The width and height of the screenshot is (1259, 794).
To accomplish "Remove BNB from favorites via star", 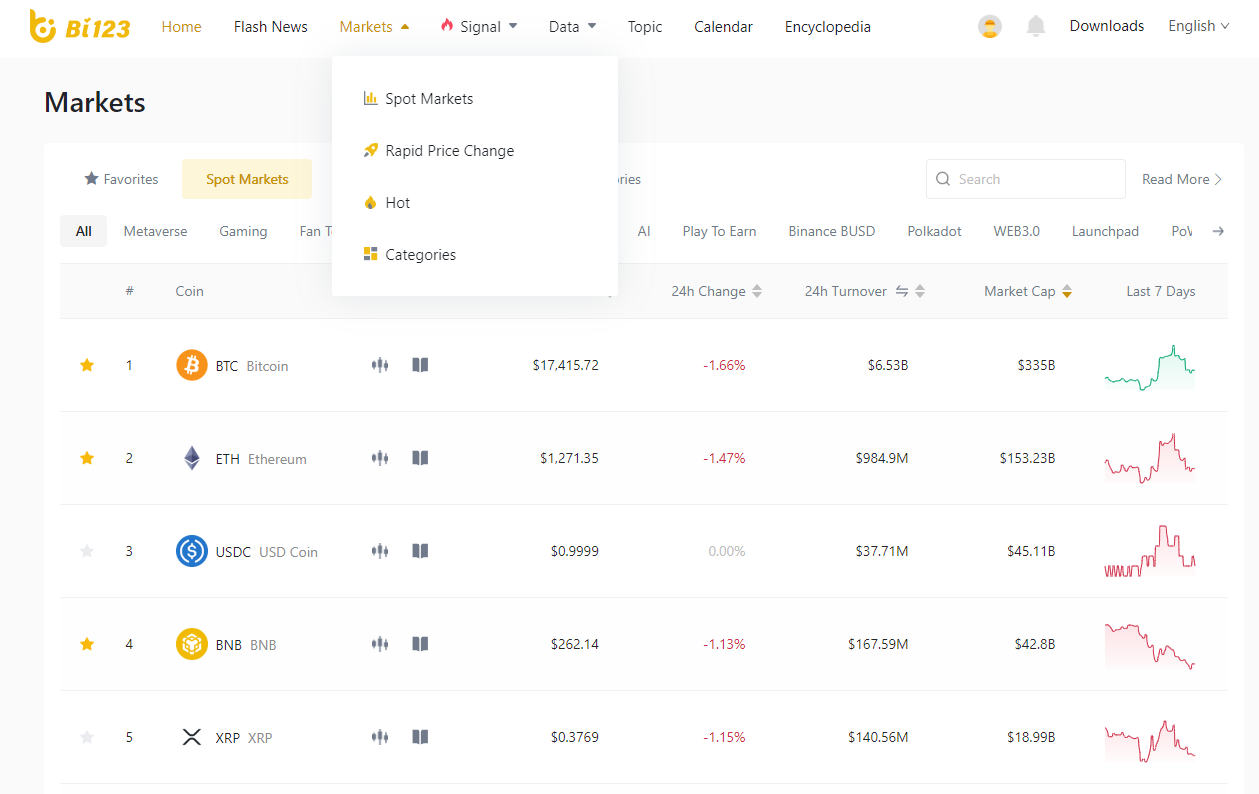I will (x=87, y=644).
